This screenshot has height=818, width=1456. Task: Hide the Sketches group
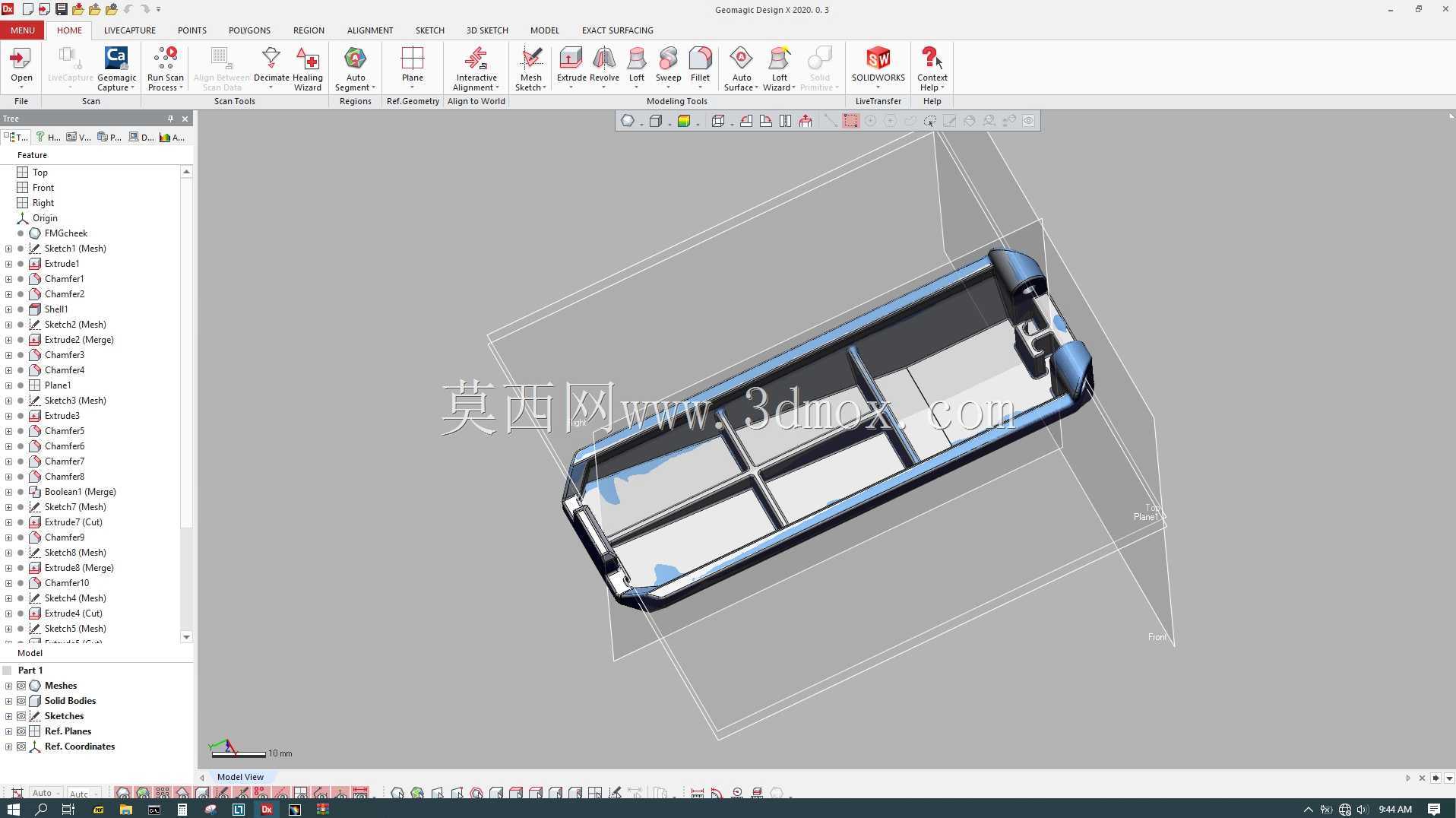tap(21, 716)
